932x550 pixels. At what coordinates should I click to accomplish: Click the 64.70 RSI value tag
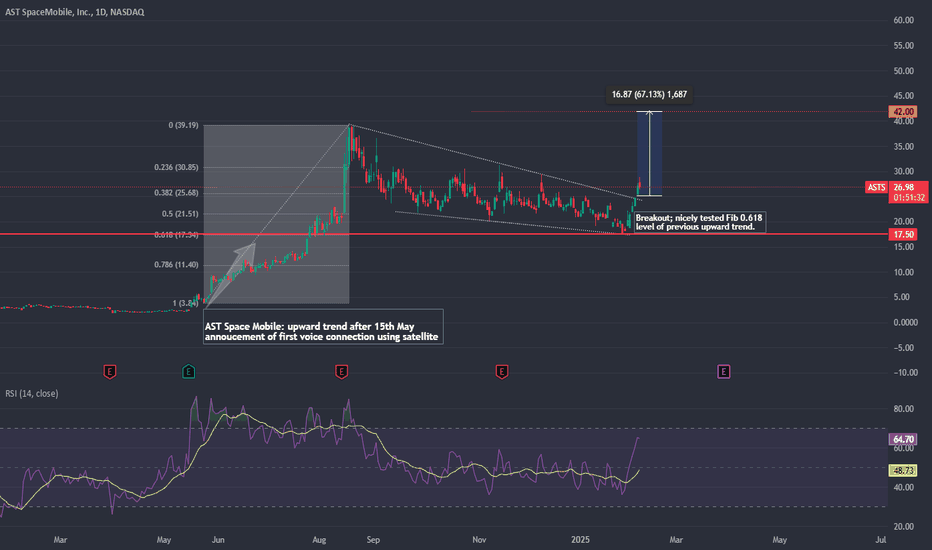(x=903, y=439)
